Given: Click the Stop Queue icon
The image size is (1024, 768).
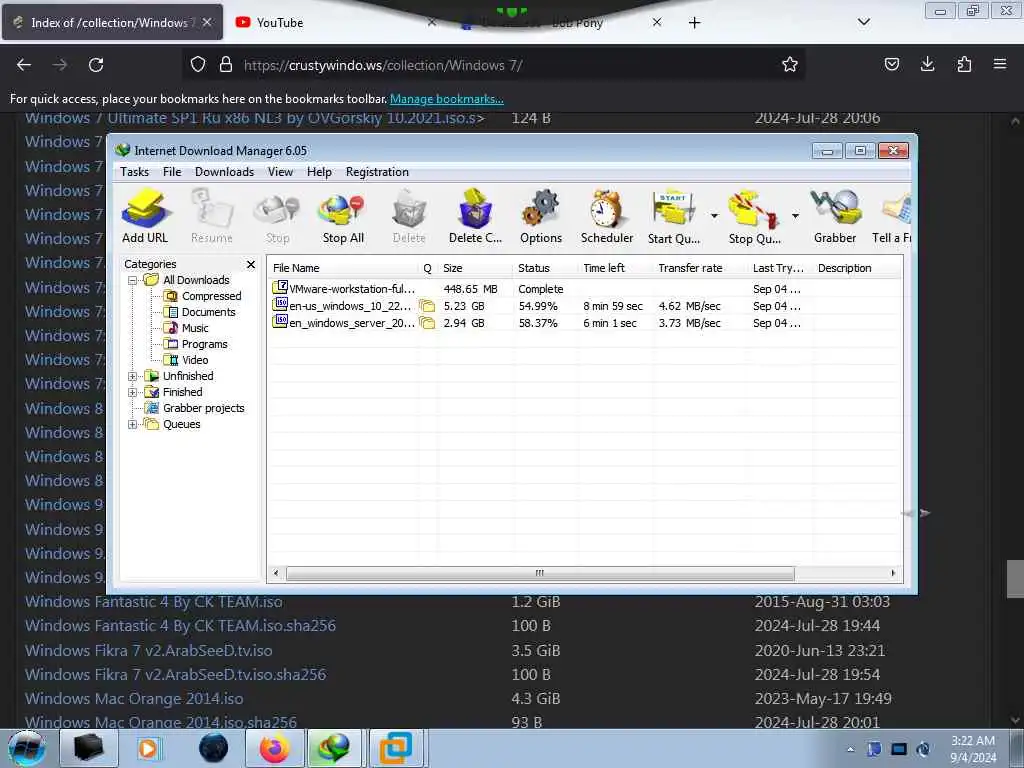Looking at the screenshot, I should pyautogui.click(x=754, y=216).
